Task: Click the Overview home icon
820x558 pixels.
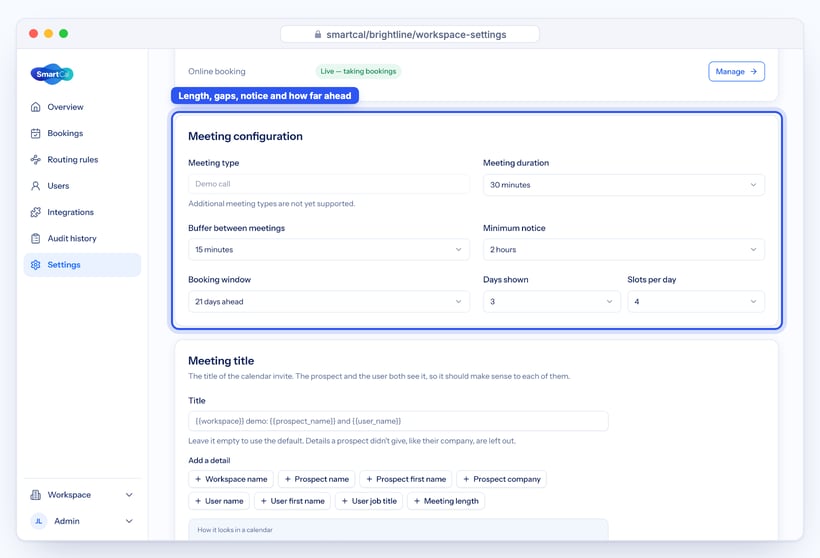Action: pyautogui.click(x=36, y=107)
